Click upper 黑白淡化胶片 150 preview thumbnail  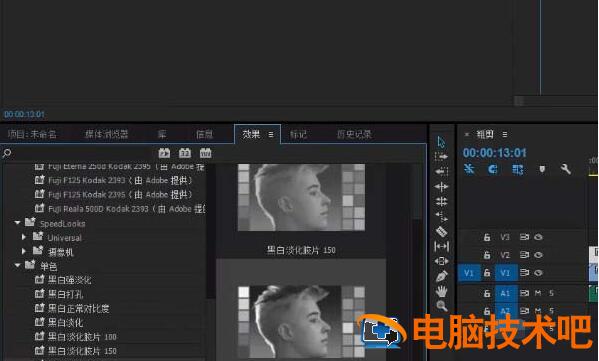[x=301, y=197]
